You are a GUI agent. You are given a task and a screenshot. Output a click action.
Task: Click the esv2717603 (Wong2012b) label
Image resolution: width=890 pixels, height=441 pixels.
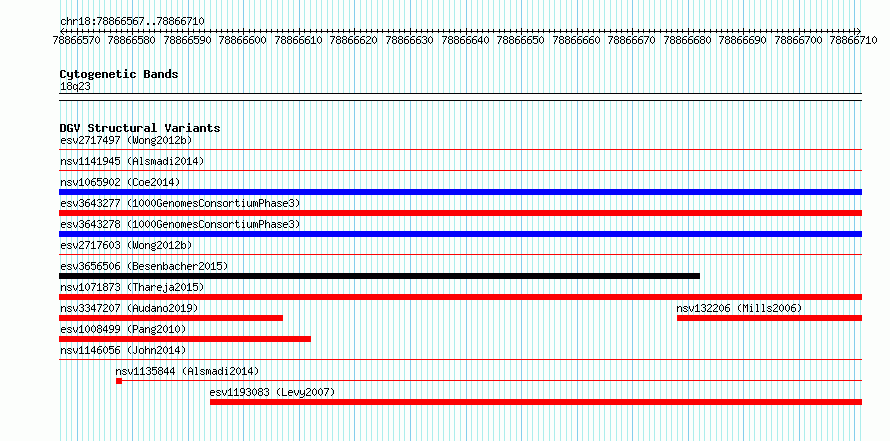click(x=126, y=245)
